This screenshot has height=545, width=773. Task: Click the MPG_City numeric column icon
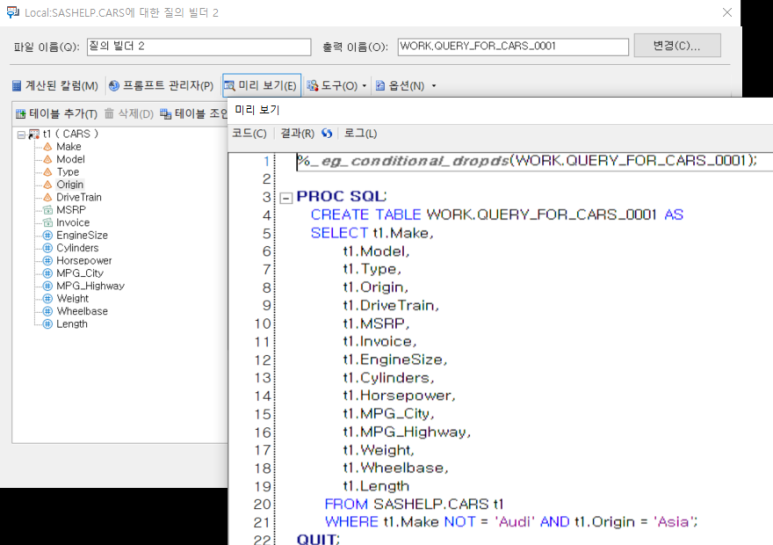47,273
